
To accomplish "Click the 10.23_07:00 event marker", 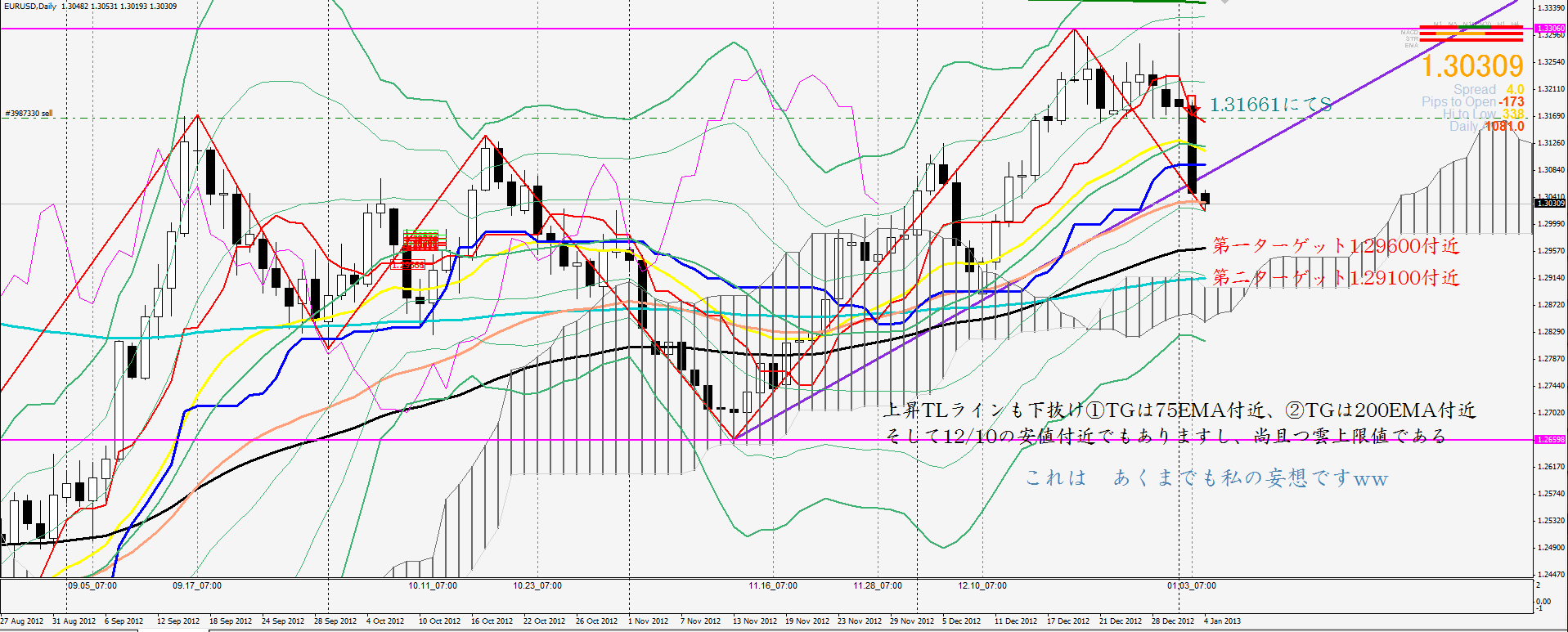I will [537, 585].
